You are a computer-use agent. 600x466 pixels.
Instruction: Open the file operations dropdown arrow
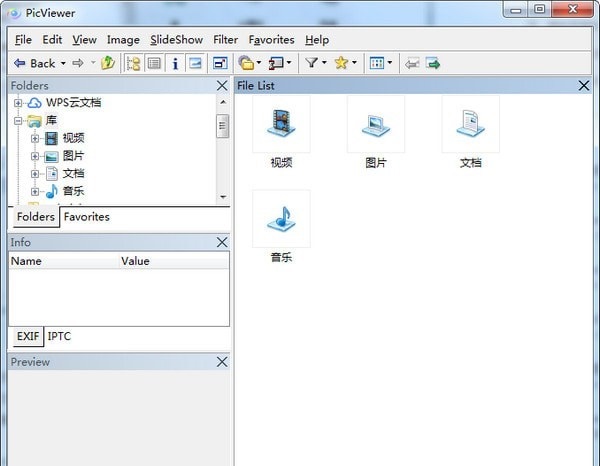click(x=259, y=63)
